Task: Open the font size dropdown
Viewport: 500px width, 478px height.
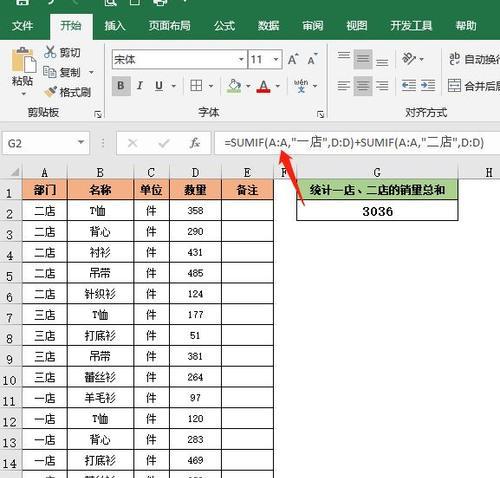Action: coord(276,59)
